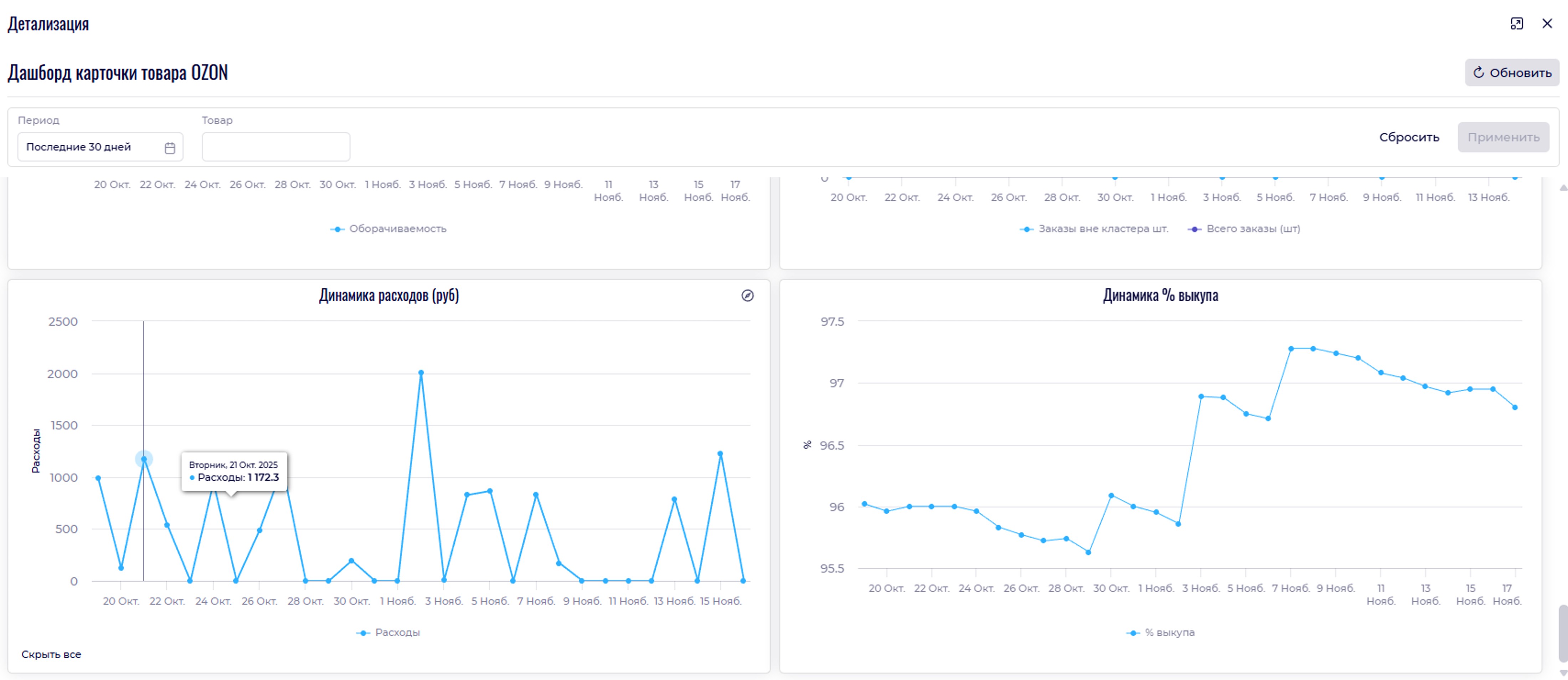This screenshot has height=680, width=1568.
Task: Close the Детализация panel
Action: pos(1547,24)
